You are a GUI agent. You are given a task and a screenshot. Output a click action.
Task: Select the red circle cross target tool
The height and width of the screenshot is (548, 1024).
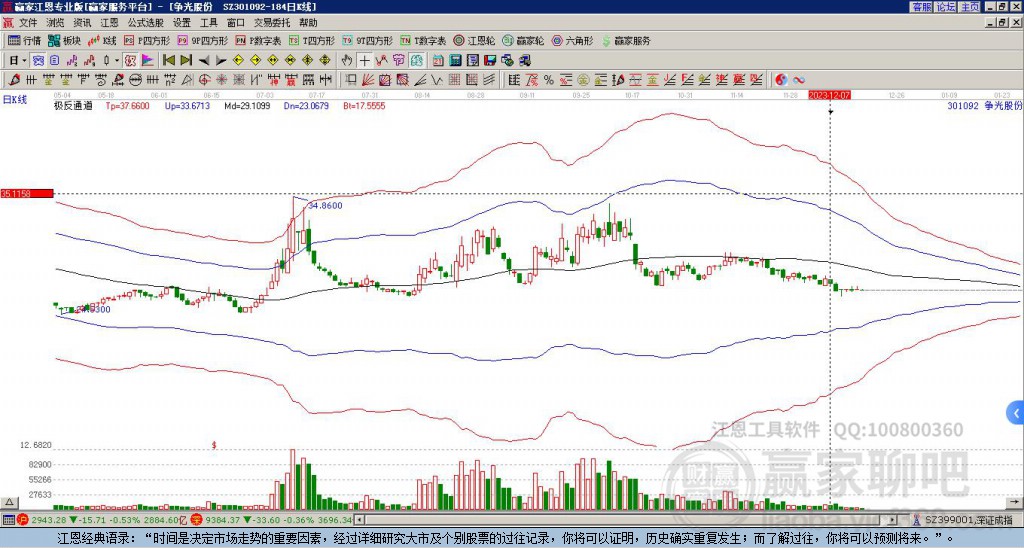point(204,80)
